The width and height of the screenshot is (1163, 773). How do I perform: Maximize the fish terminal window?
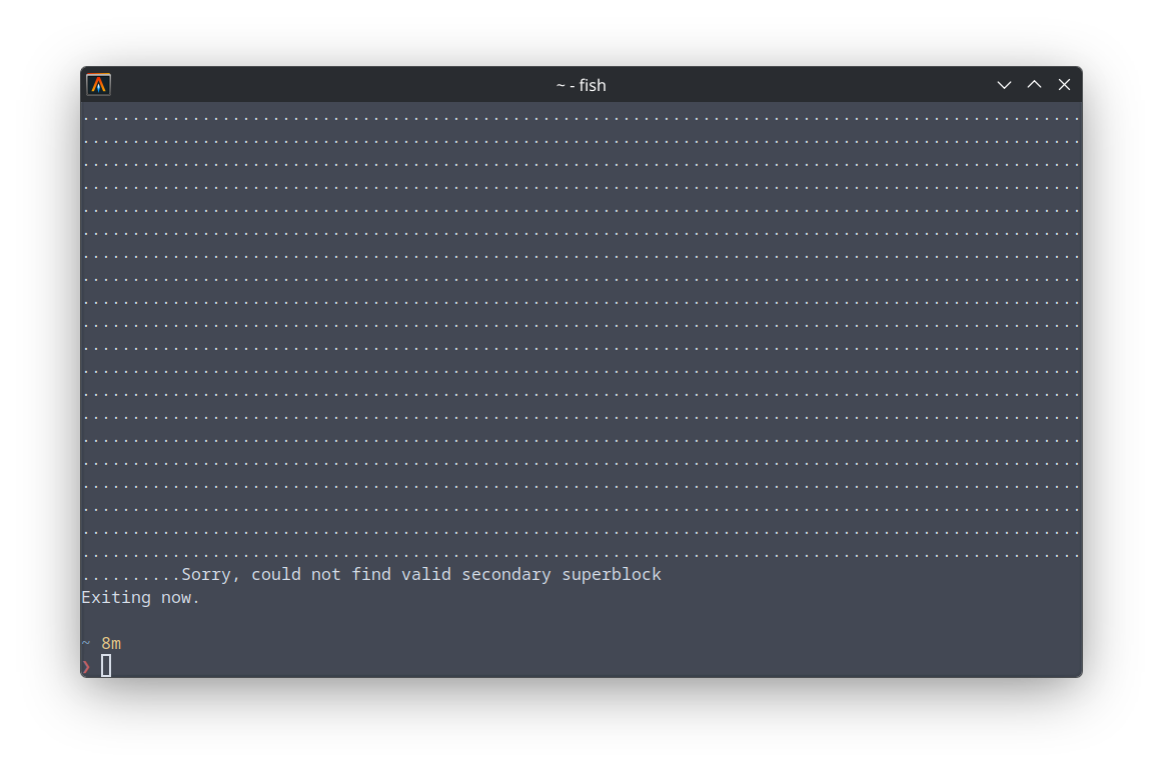point(1034,85)
